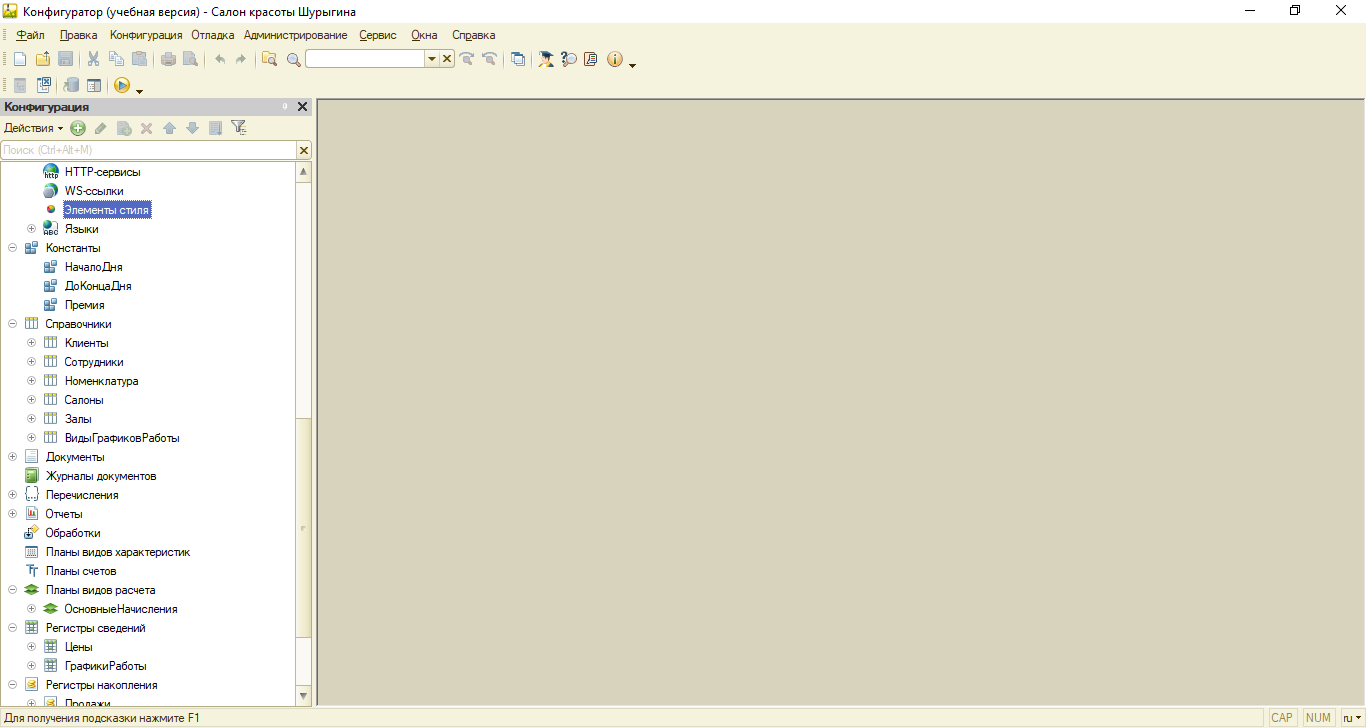This screenshot has width=1366, height=728.
Task: Click the Print icon
Action: pos(168,59)
